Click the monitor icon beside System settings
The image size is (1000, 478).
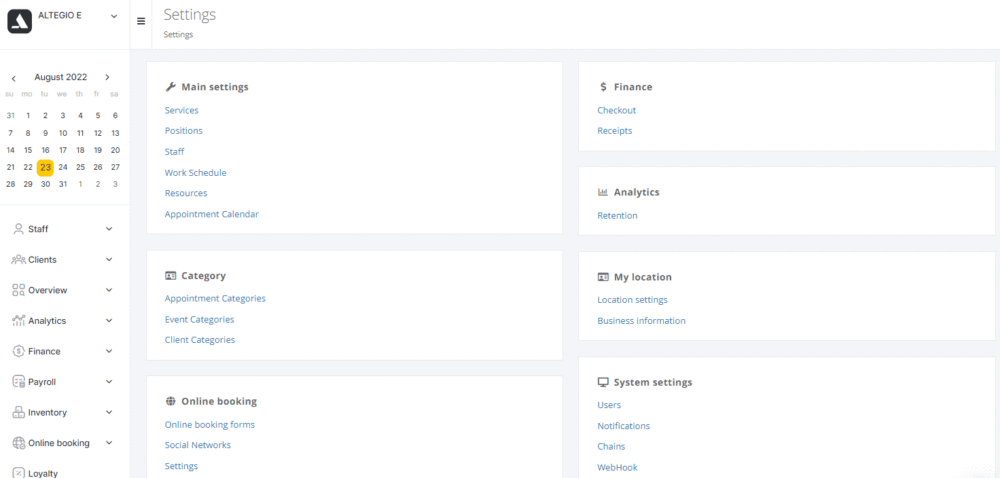[603, 382]
